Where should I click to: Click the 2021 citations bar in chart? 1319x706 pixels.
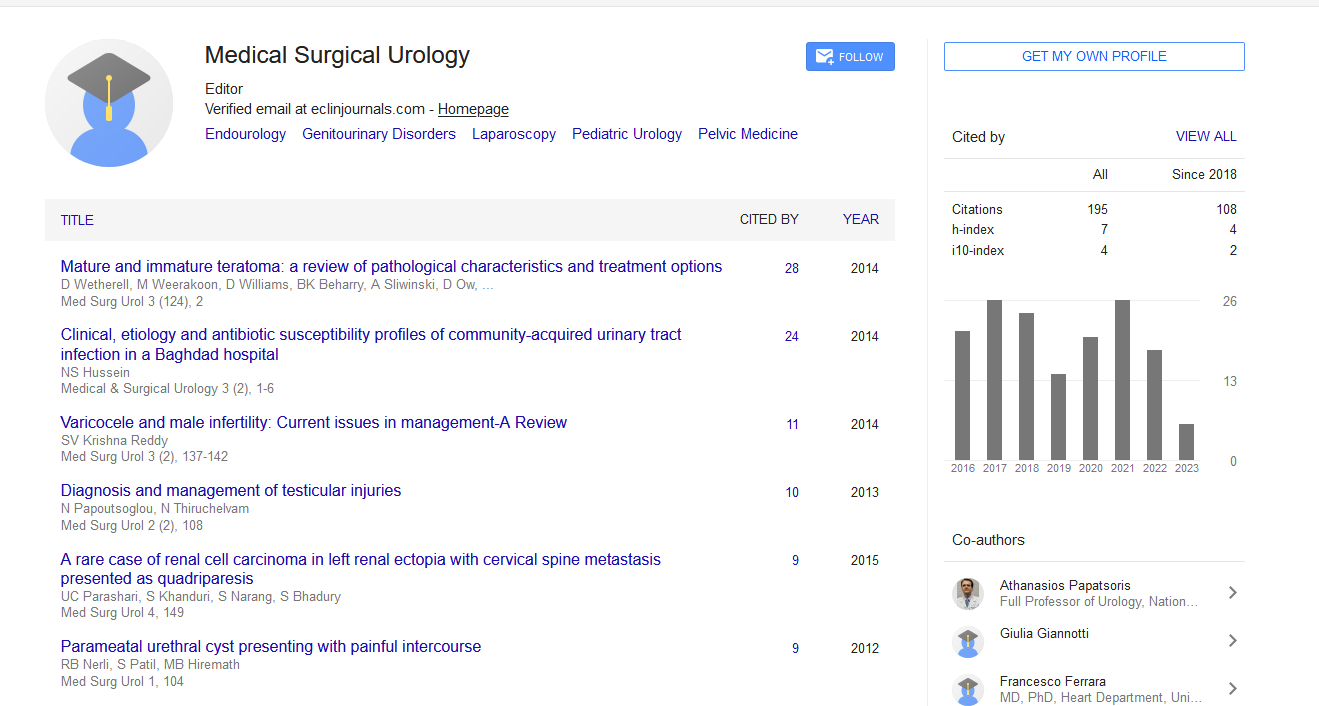pyautogui.click(x=1122, y=380)
